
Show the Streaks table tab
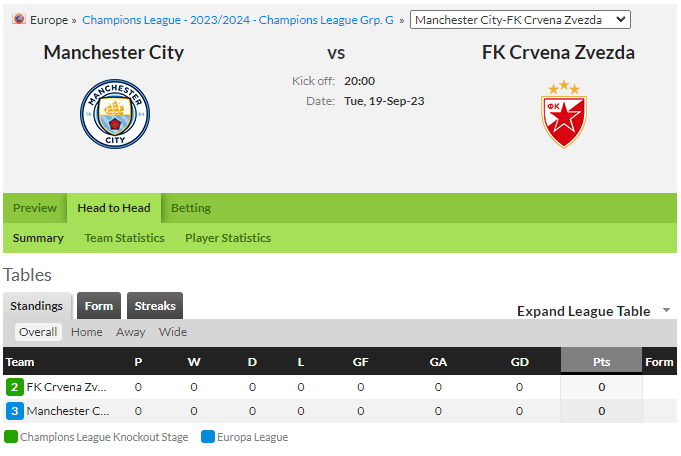pyautogui.click(x=155, y=306)
